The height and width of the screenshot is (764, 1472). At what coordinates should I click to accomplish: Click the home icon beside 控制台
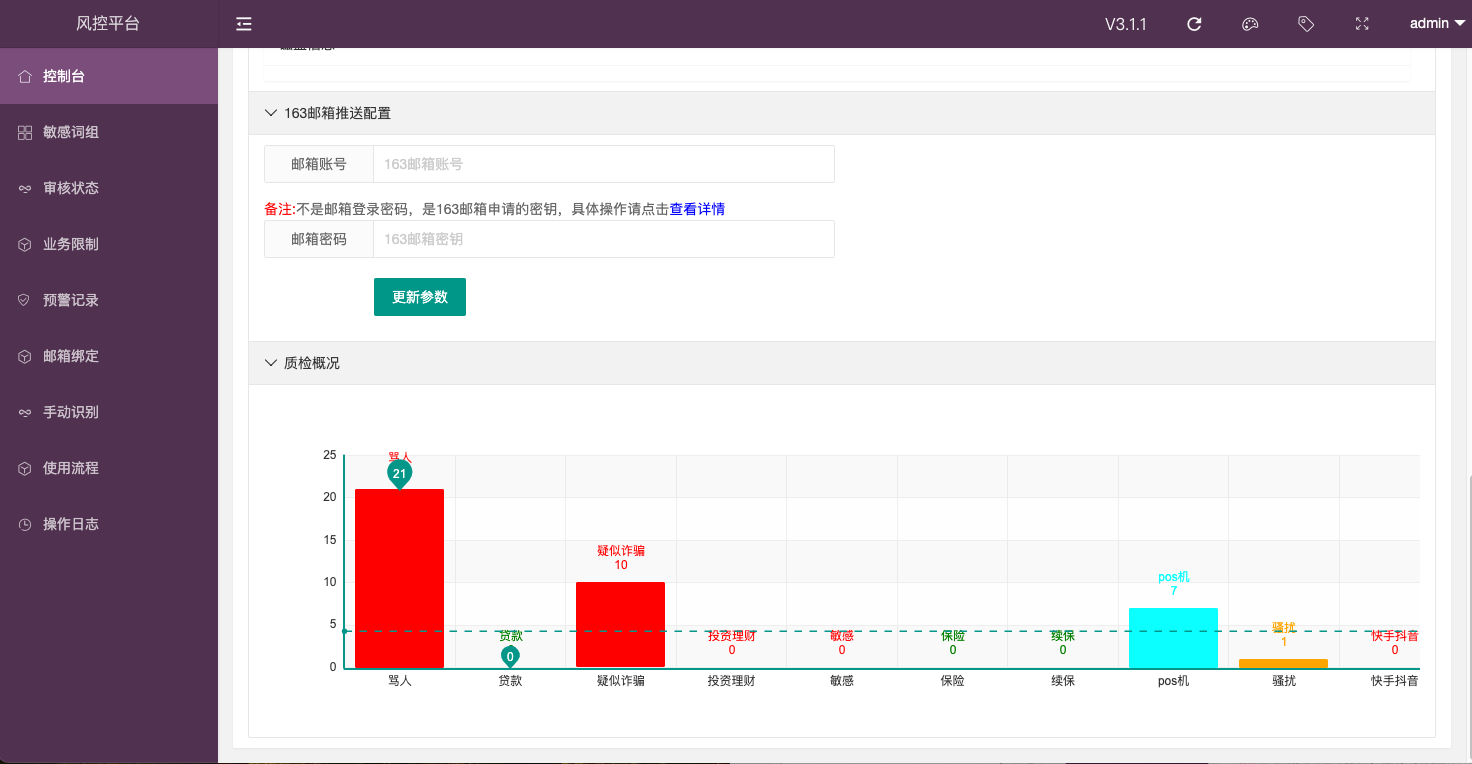(25, 76)
